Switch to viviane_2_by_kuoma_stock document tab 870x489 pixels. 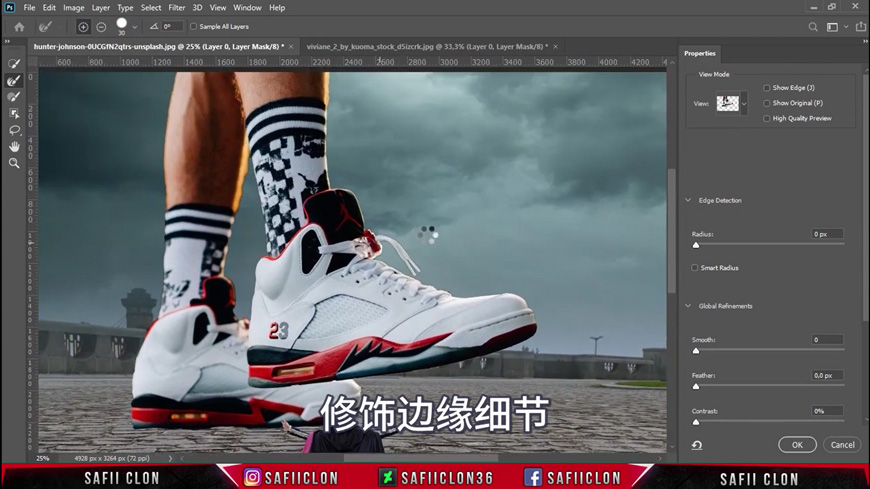point(427,47)
